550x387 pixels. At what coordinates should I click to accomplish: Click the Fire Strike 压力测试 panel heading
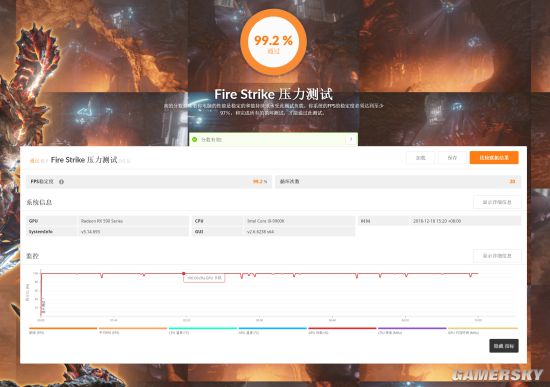click(84, 160)
